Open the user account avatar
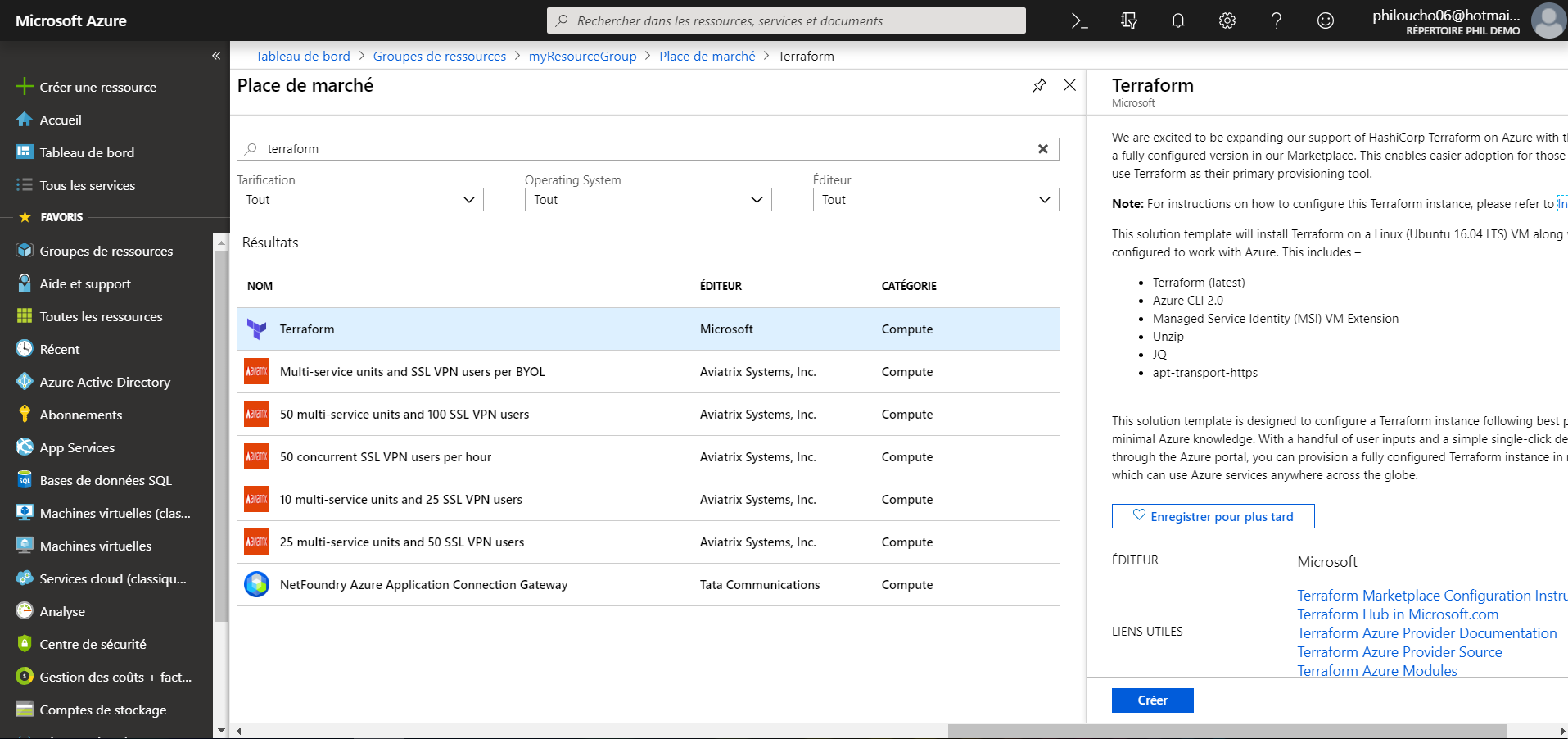Viewport: 1568px width, 739px height. click(1548, 20)
